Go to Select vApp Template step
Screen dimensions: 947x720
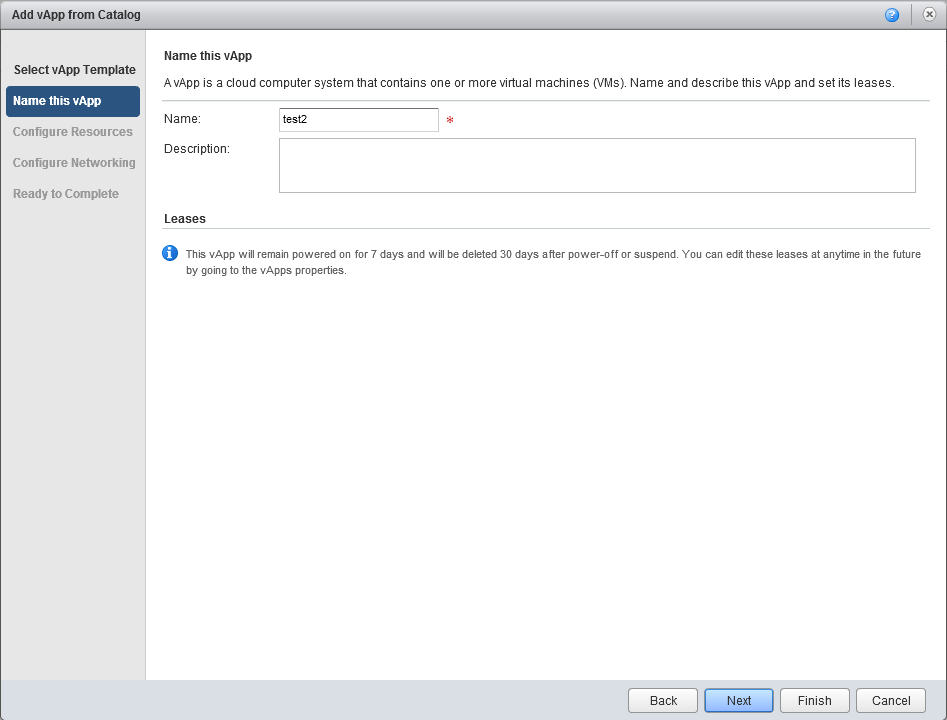(x=75, y=69)
